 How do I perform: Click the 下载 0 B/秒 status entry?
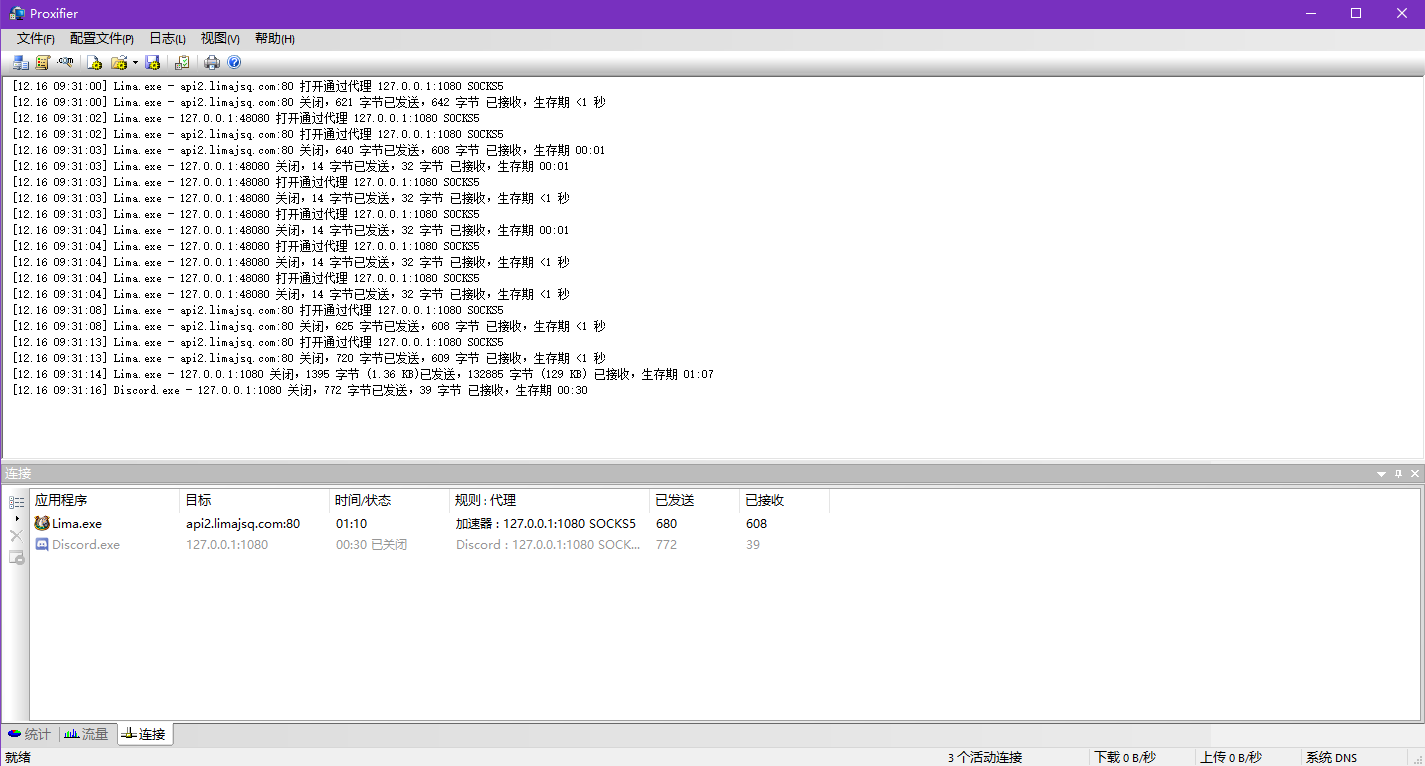click(x=1125, y=757)
